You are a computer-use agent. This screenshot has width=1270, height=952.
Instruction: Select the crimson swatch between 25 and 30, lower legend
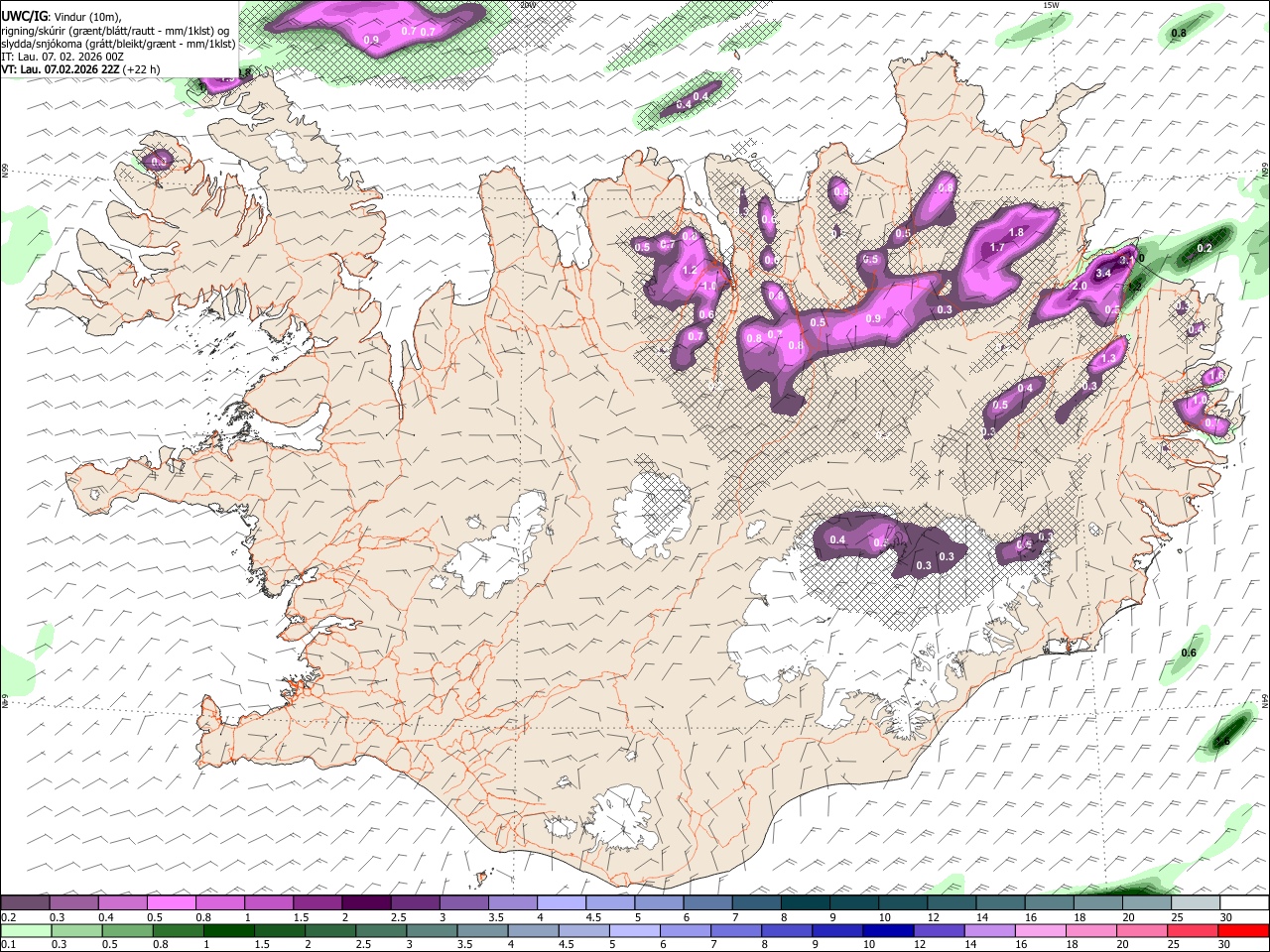pos(1194,930)
